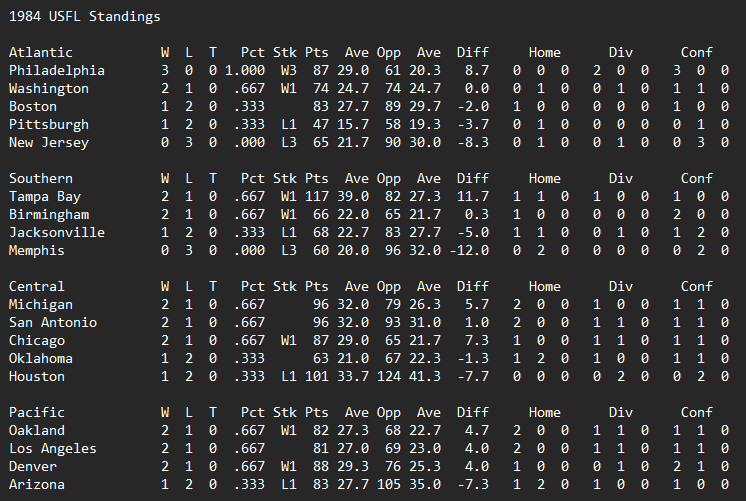Click Philadelphia's 1.000 win percentage
Viewport: 746px width, 501px height.
click(x=244, y=70)
